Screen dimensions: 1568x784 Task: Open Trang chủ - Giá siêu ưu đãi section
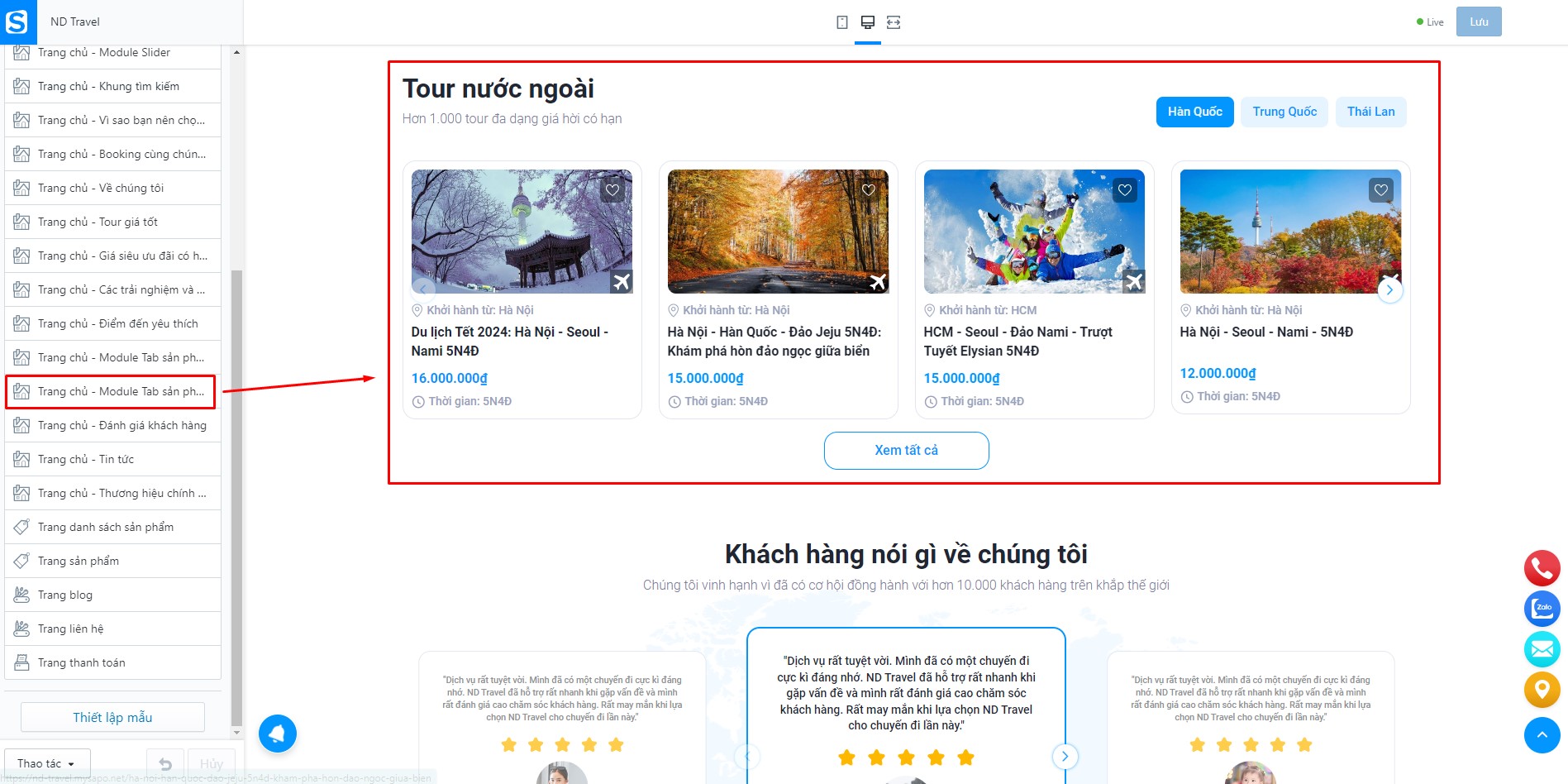tap(112, 256)
